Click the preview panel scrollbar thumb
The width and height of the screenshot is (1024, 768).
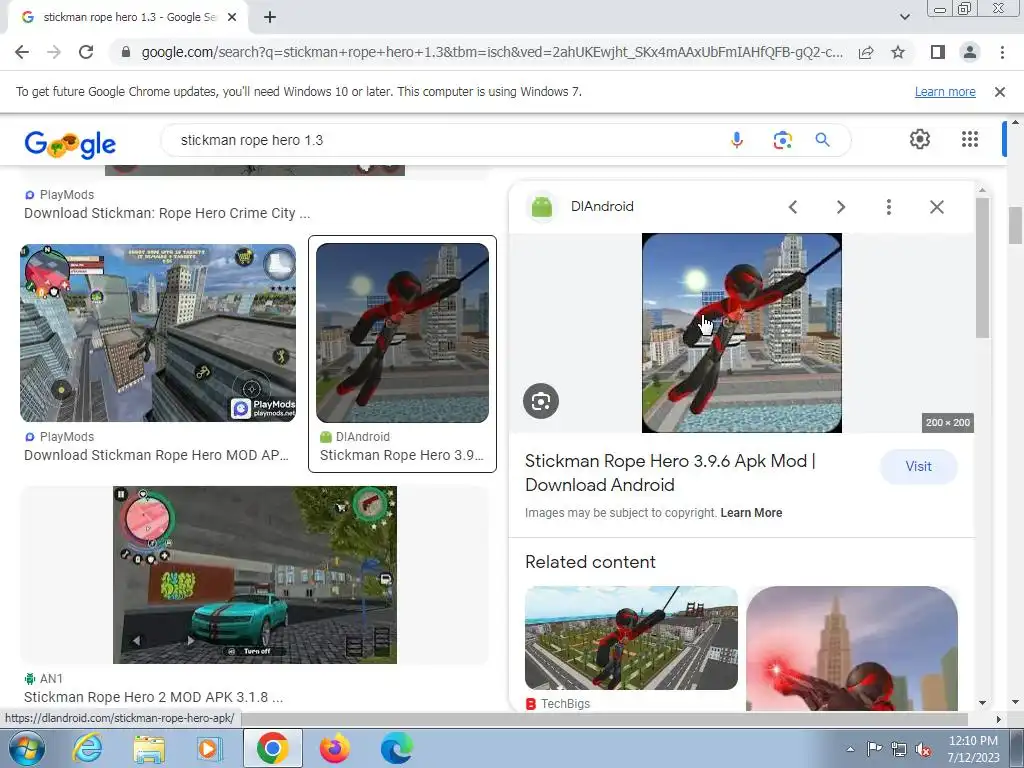tap(982, 268)
